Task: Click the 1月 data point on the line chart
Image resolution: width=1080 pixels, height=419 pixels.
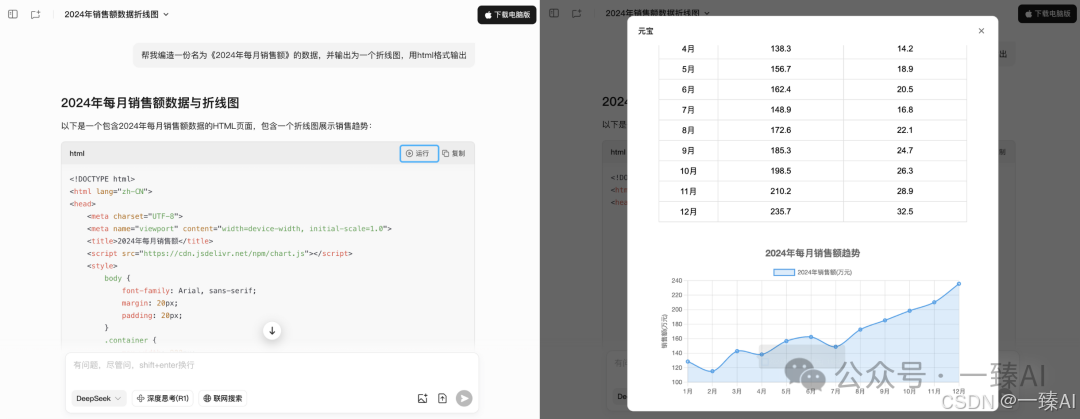Action: 687,361
